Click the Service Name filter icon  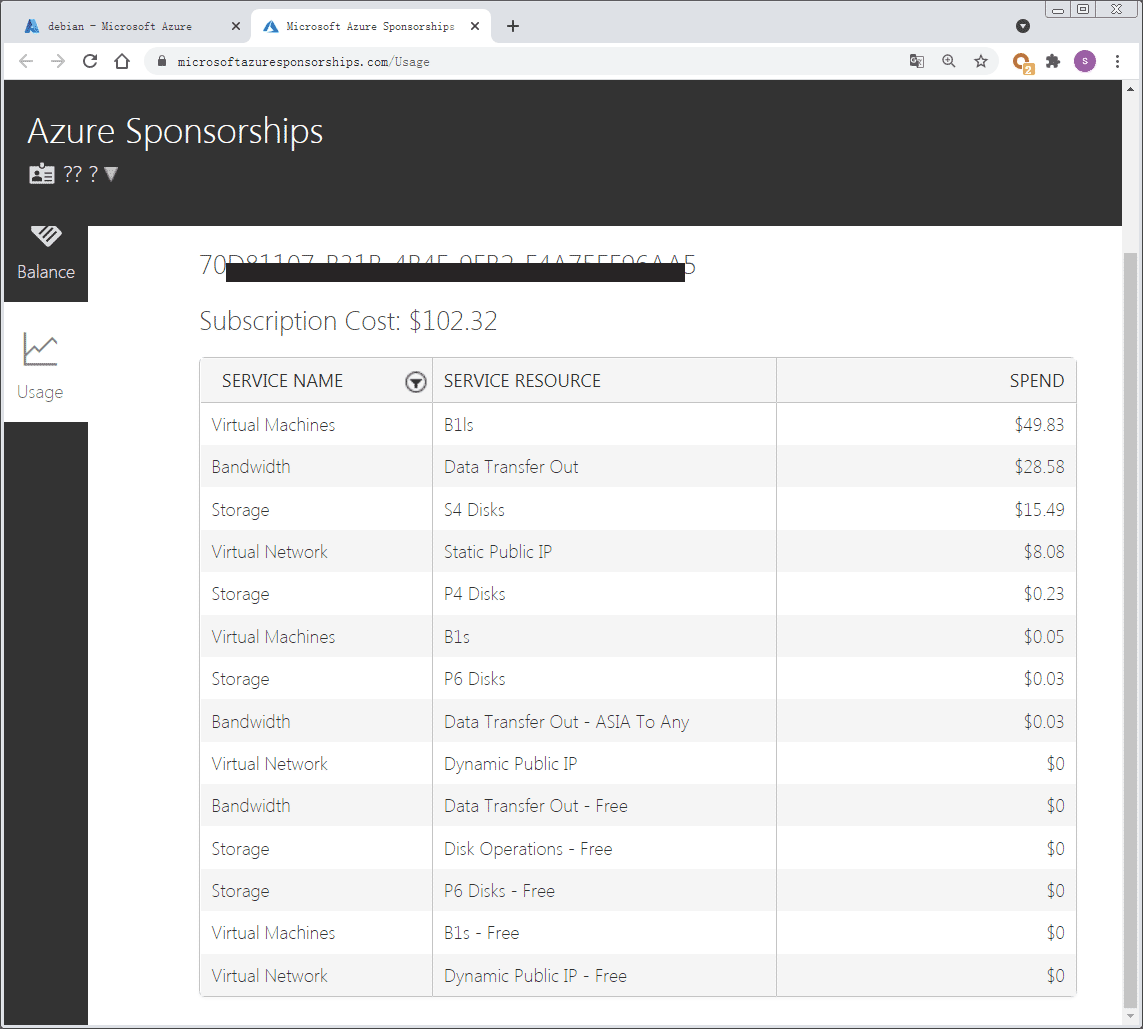tap(416, 382)
